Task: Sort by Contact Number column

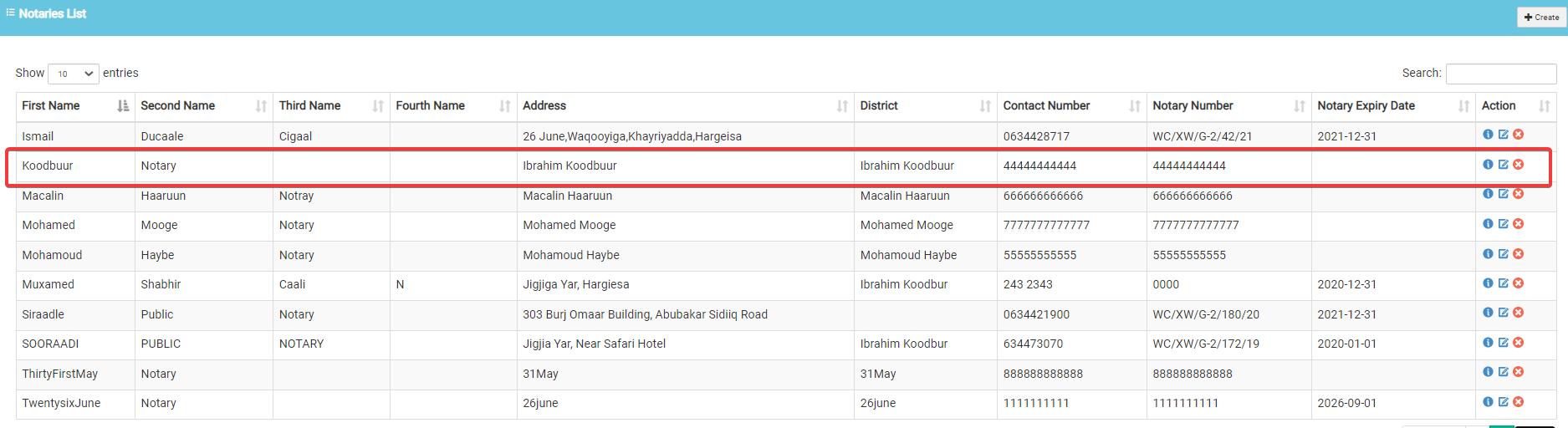Action: point(1072,106)
